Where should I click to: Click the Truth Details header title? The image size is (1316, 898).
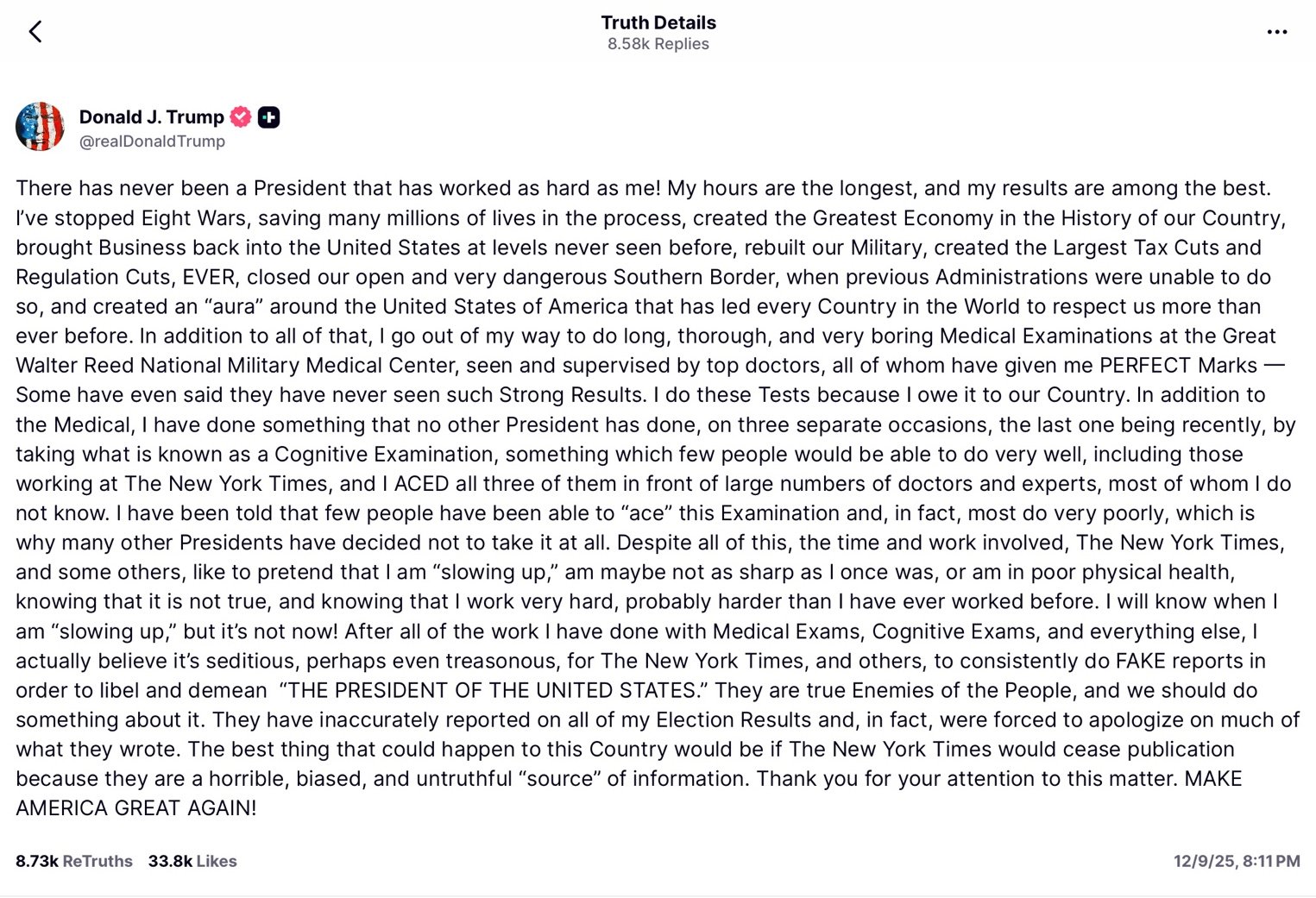tap(658, 22)
